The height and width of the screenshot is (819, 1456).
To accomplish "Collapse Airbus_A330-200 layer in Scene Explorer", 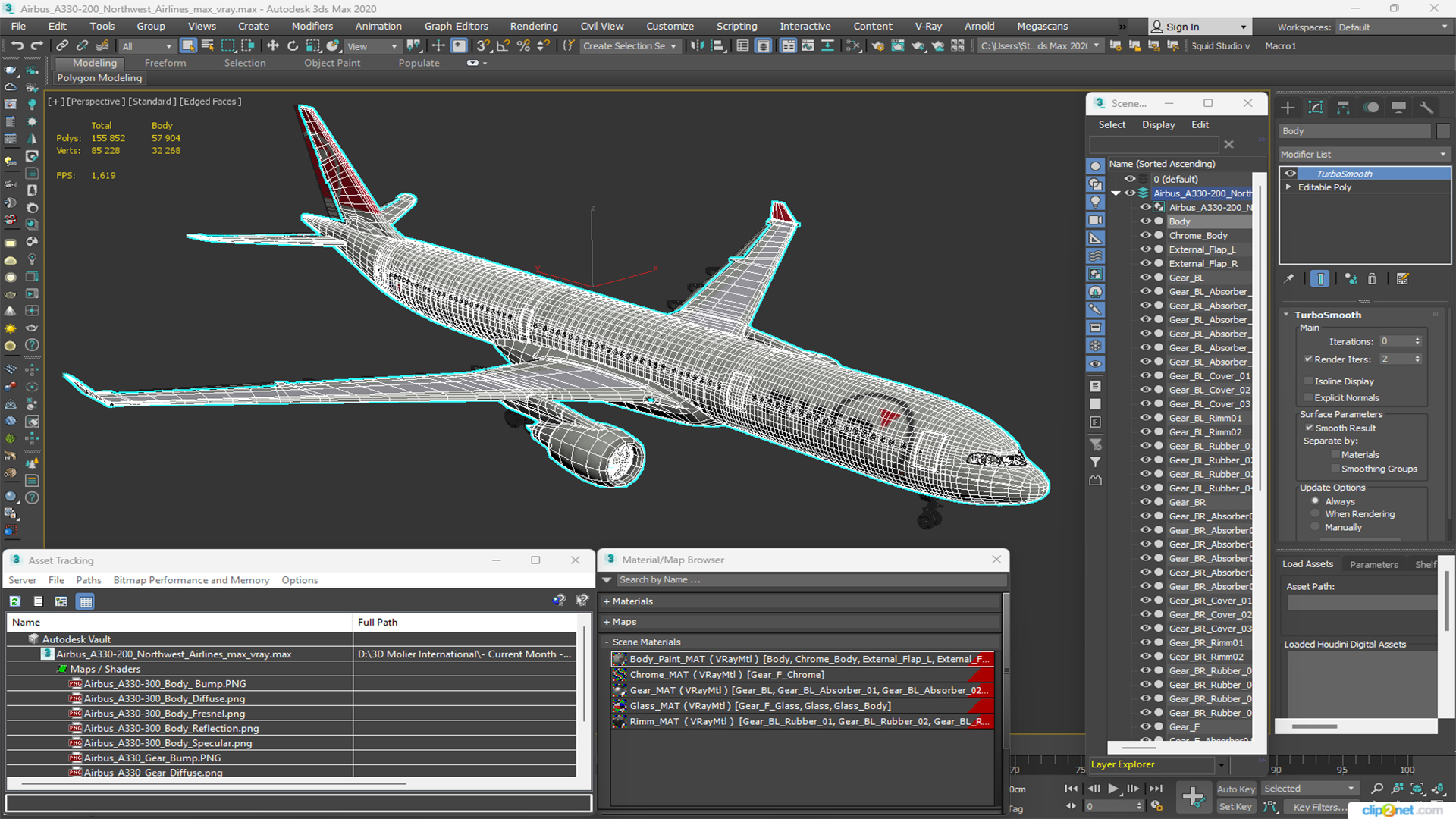I will (x=1116, y=193).
